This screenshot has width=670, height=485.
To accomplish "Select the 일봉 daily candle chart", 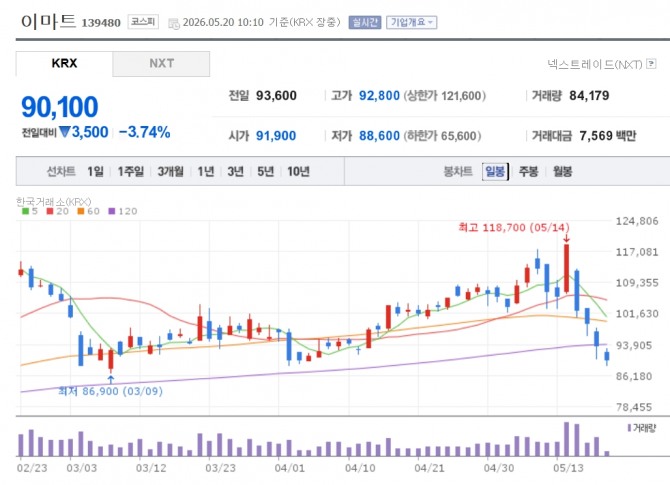I will pyautogui.click(x=495, y=172).
